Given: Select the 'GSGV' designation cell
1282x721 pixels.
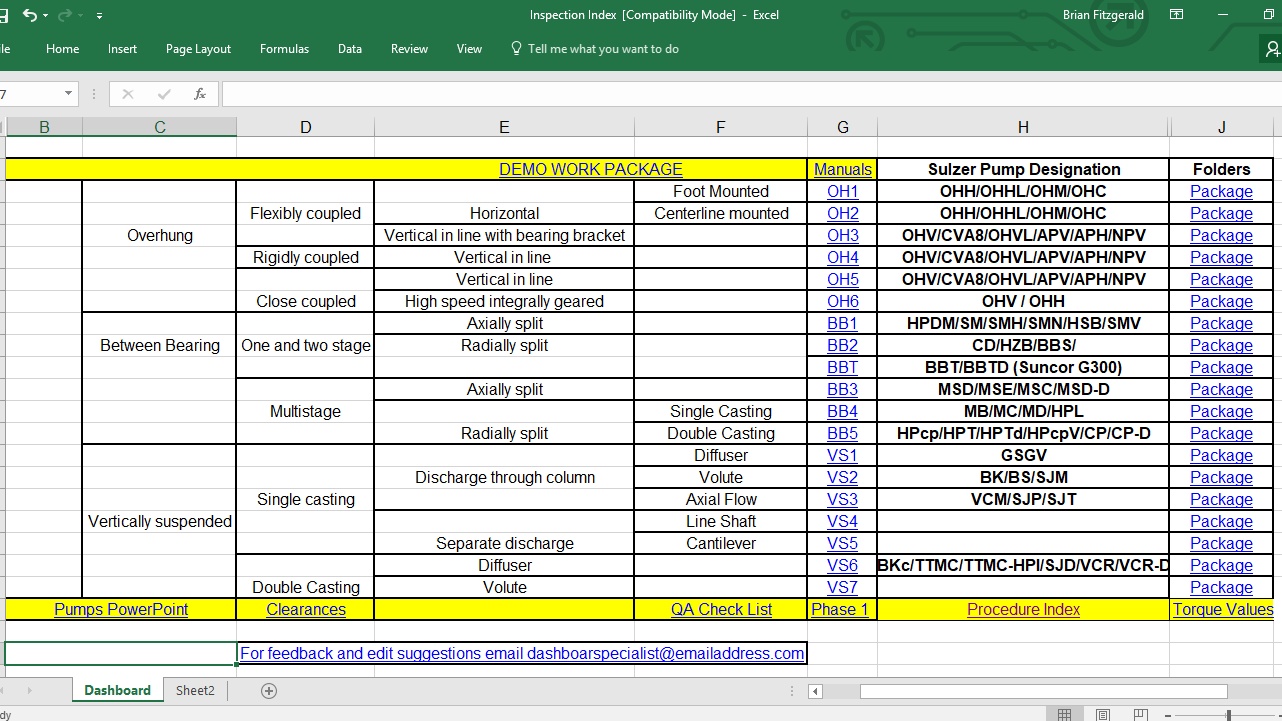Looking at the screenshot, I should tap(1024, 456).
